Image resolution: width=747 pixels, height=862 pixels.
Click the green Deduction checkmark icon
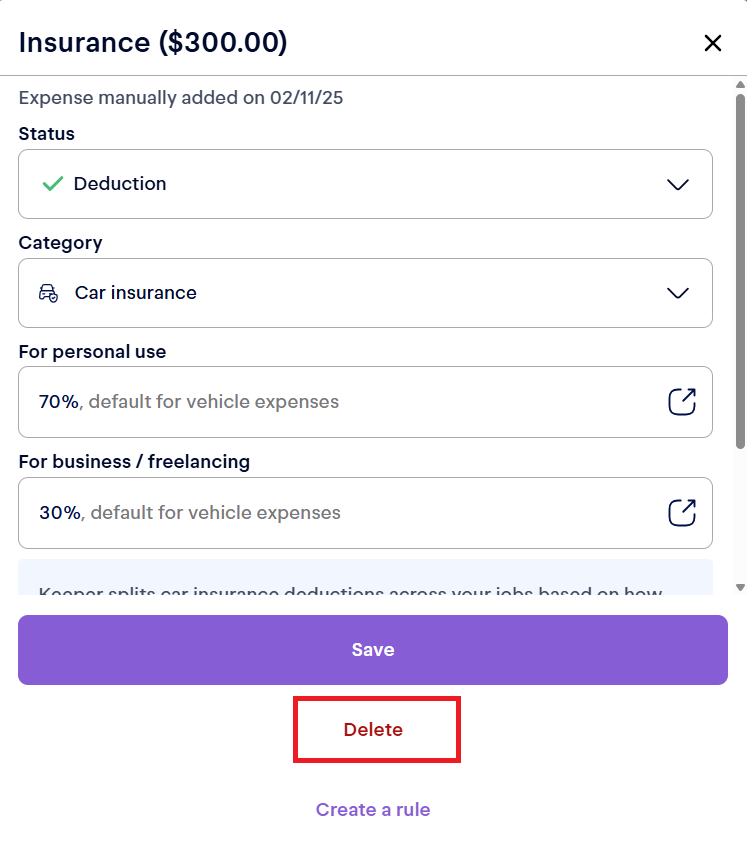tap(53, 184)
